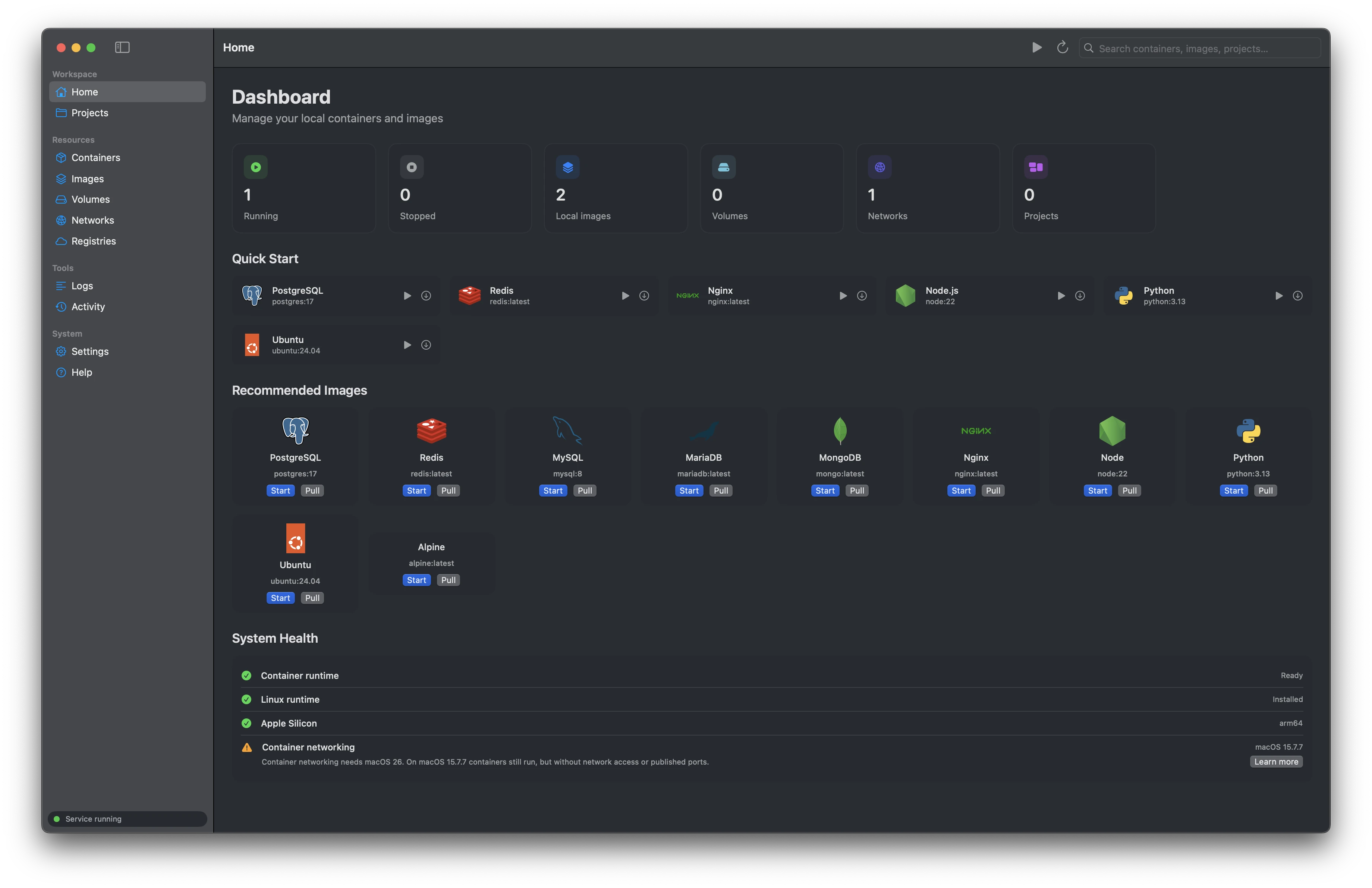Image resolution: width=1372 pixels, height=888 pixels.
Task: Pull Nginx via Quick Start download icon
Action: pos(862,296)
